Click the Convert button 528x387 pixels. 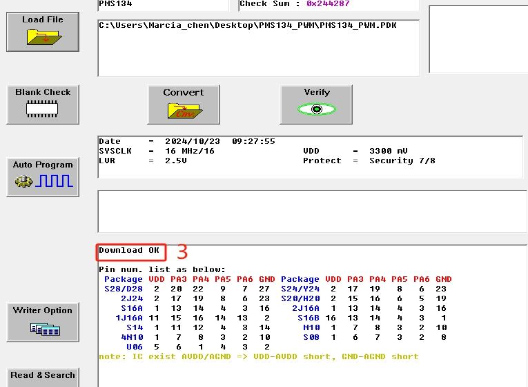point(184,105)
